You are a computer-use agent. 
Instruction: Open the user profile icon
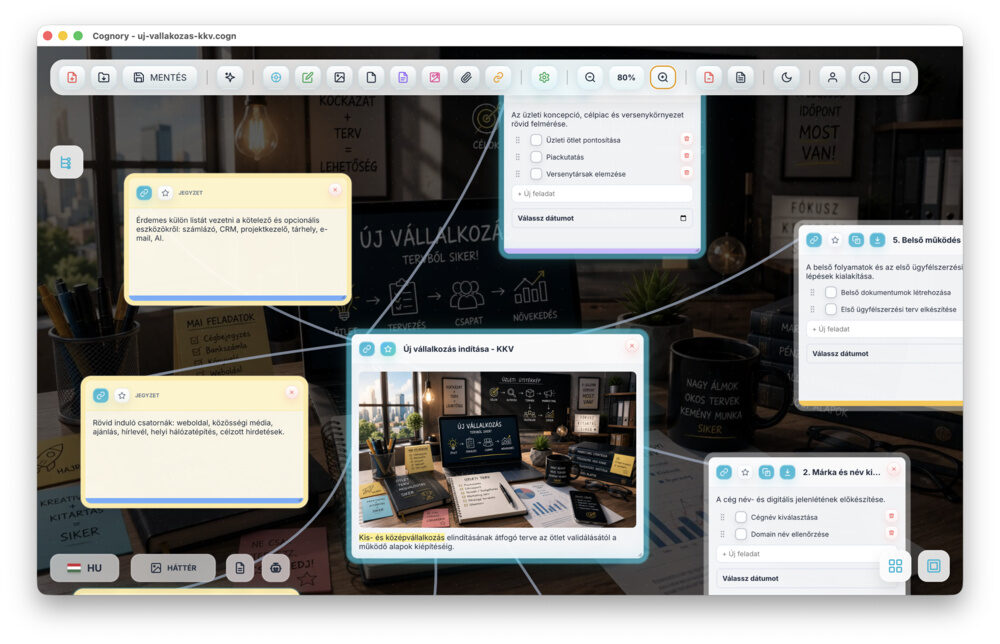pos(832,77)
